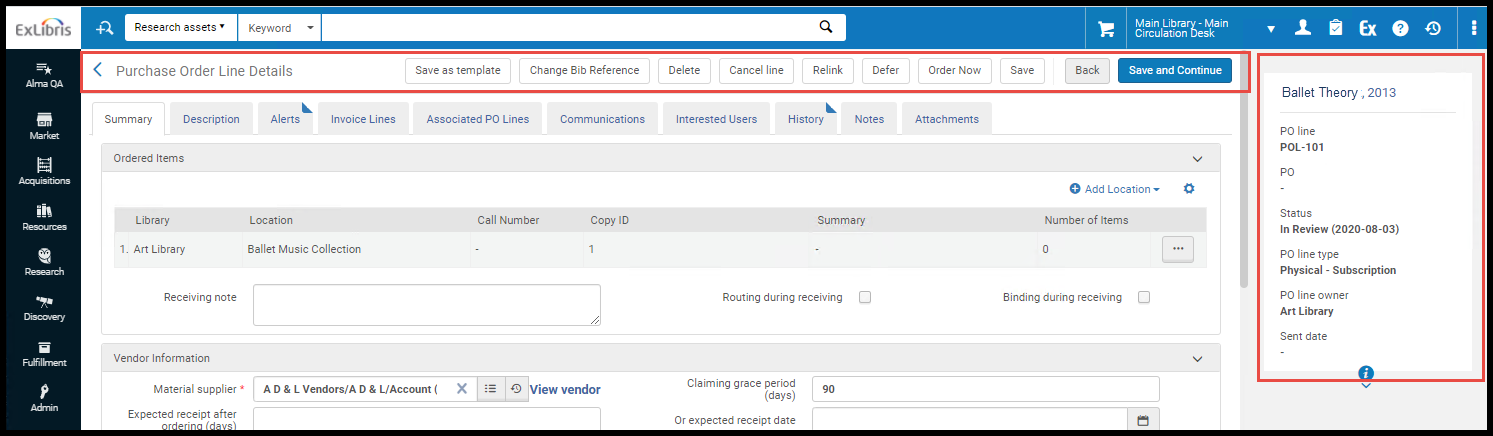
Task: Switch to the Description tab
Action: [x=211, y=119]
